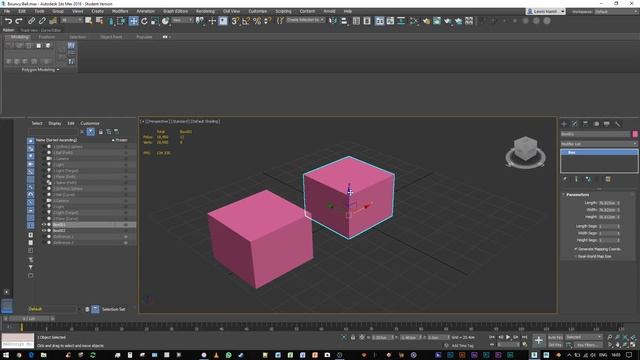Toggle the lock icon in Scene Explorer toolbar
Viewport: 640px width, 360px height.
tap(101, 132)
